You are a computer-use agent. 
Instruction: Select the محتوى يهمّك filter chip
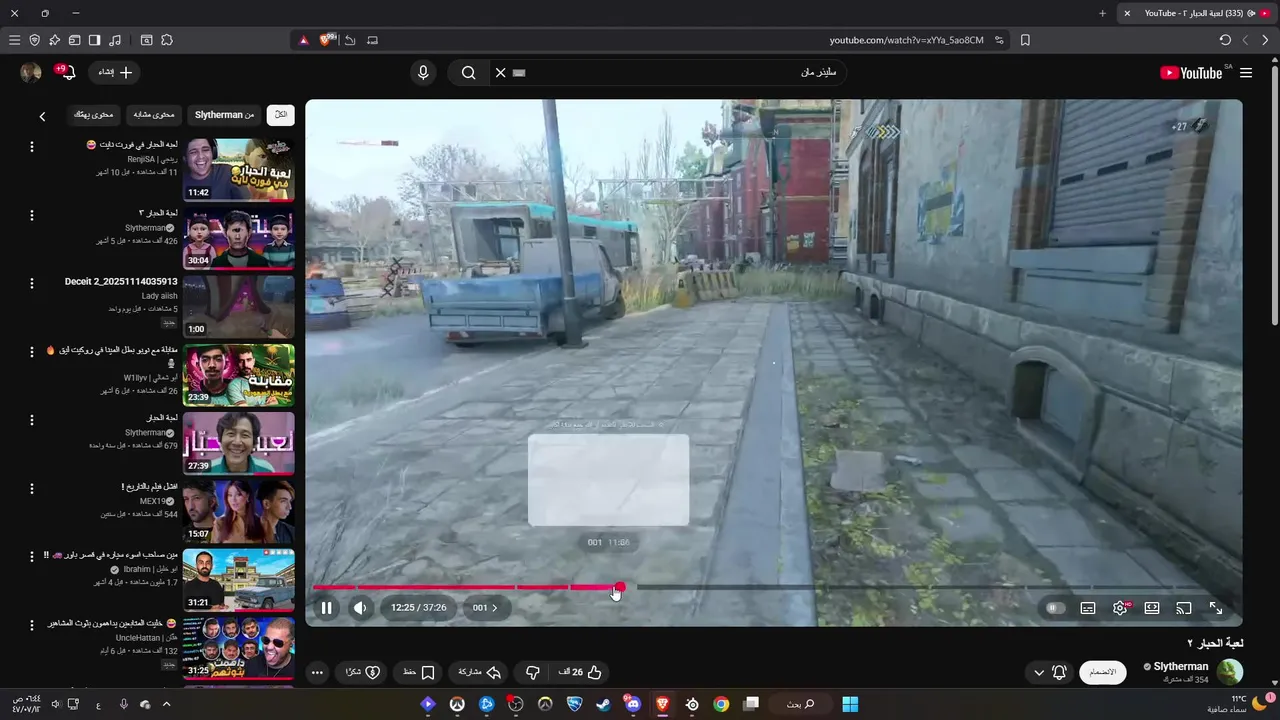(x=94, y=115)
